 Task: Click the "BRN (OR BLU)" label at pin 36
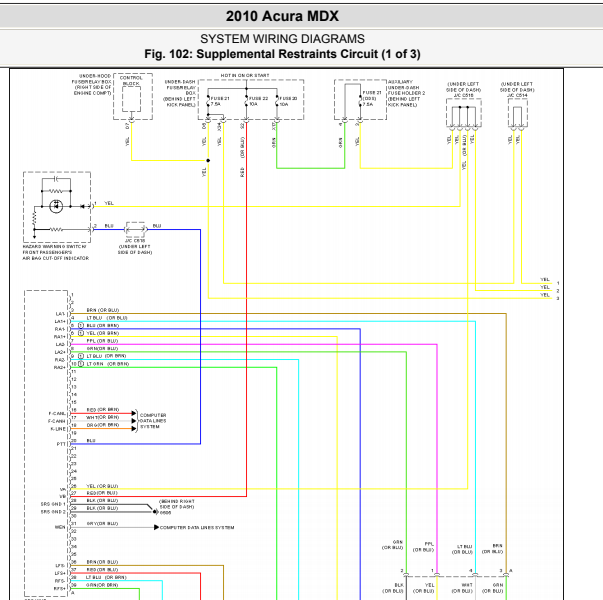[102, 562]
